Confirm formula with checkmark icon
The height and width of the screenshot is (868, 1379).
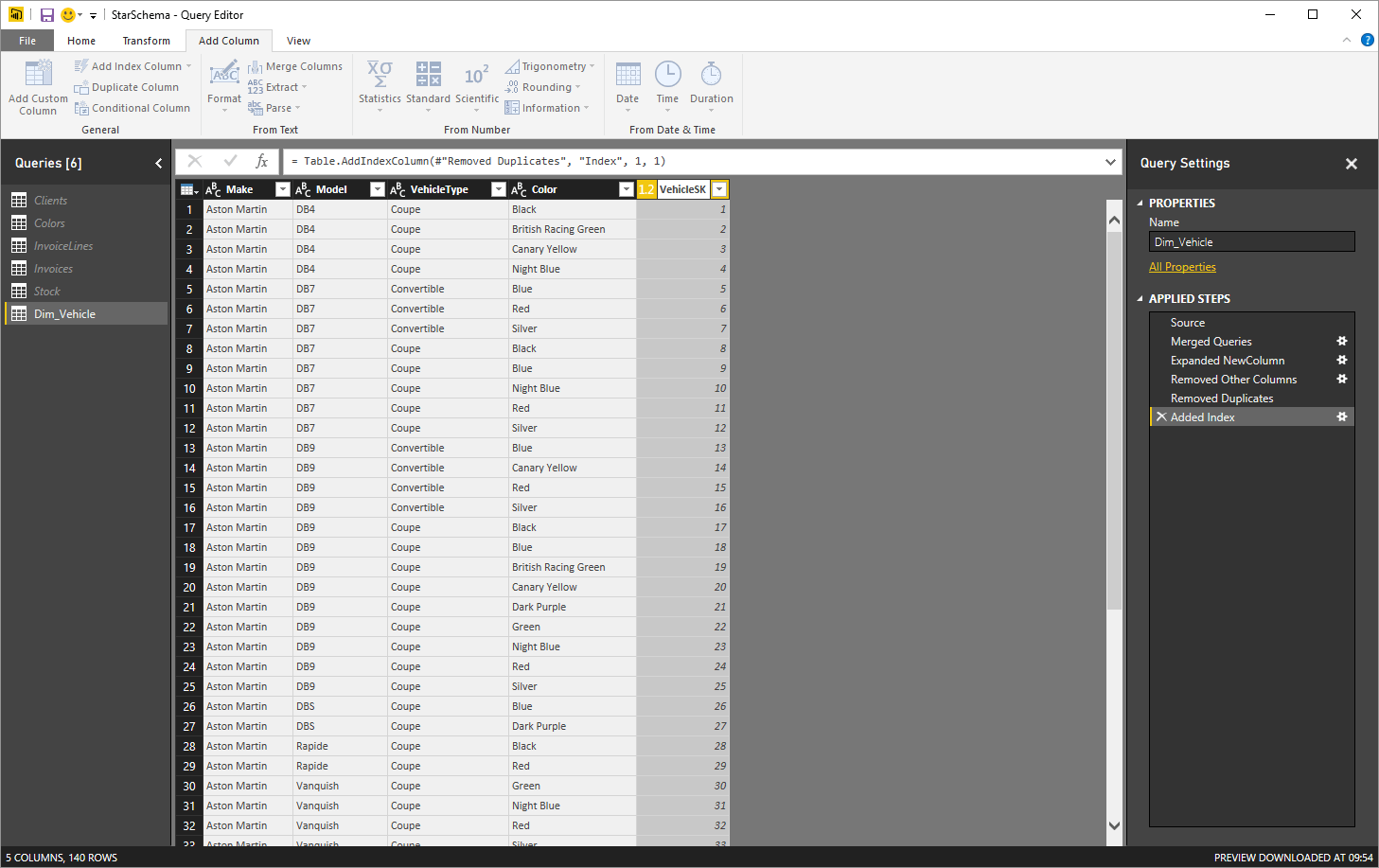coord(230,161)
